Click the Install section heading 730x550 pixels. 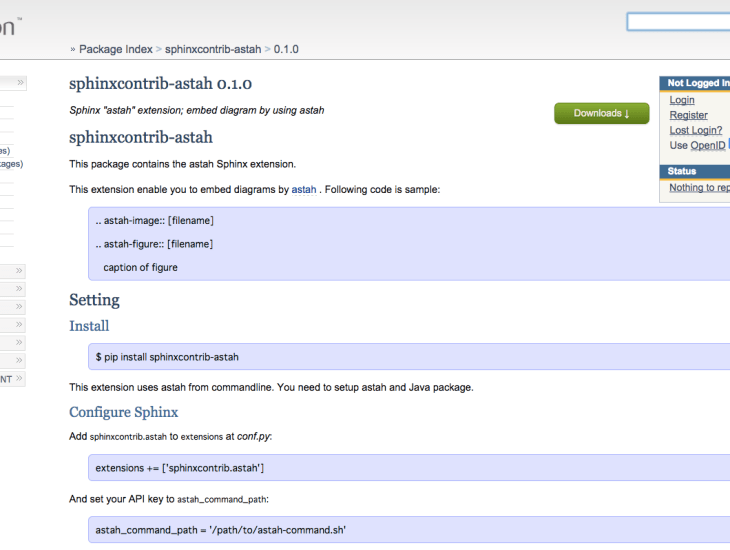coord(89,326)
